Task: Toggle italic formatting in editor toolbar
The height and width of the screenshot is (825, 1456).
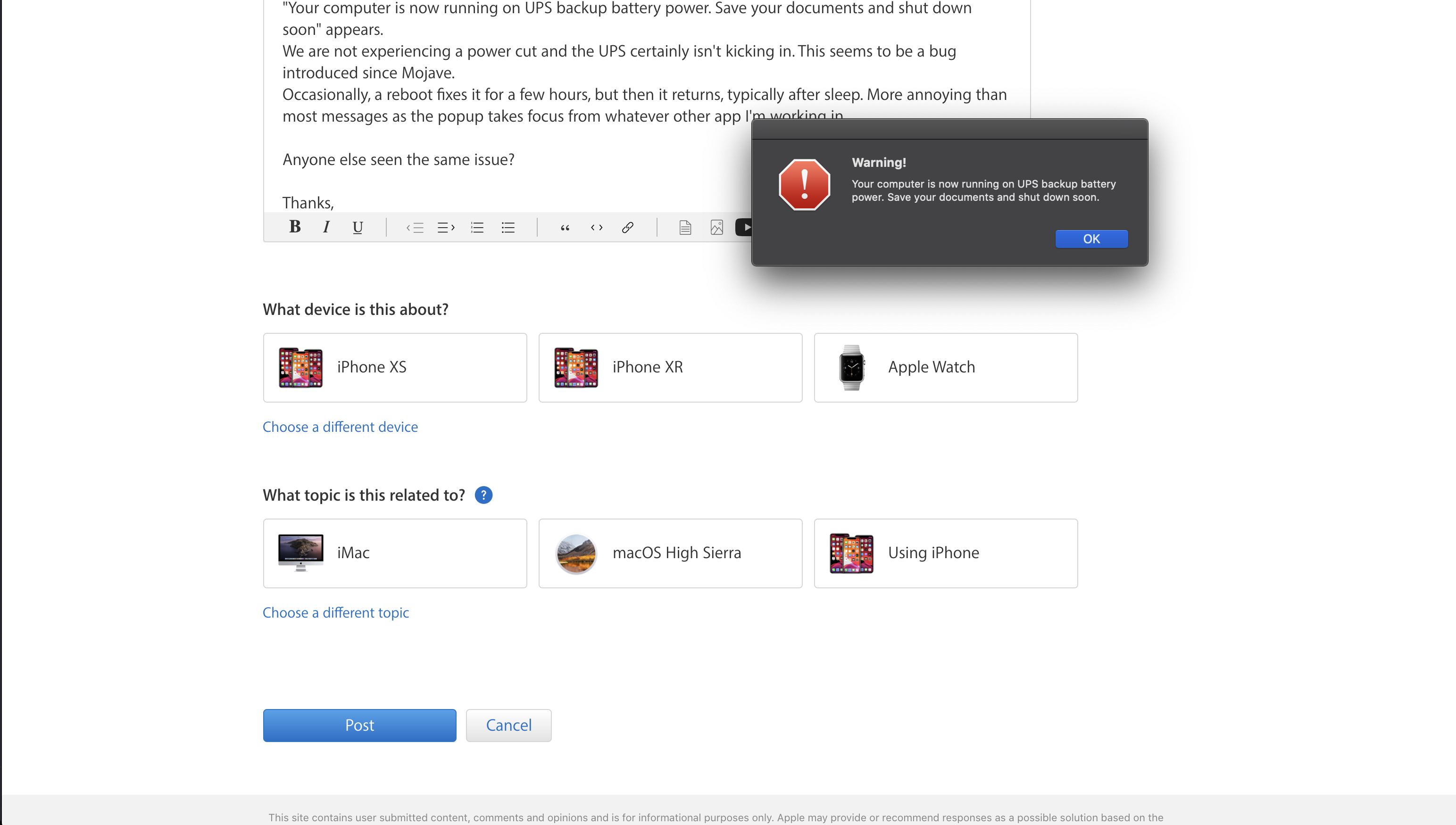Action: pyautogui.click(x=326, y=227)
